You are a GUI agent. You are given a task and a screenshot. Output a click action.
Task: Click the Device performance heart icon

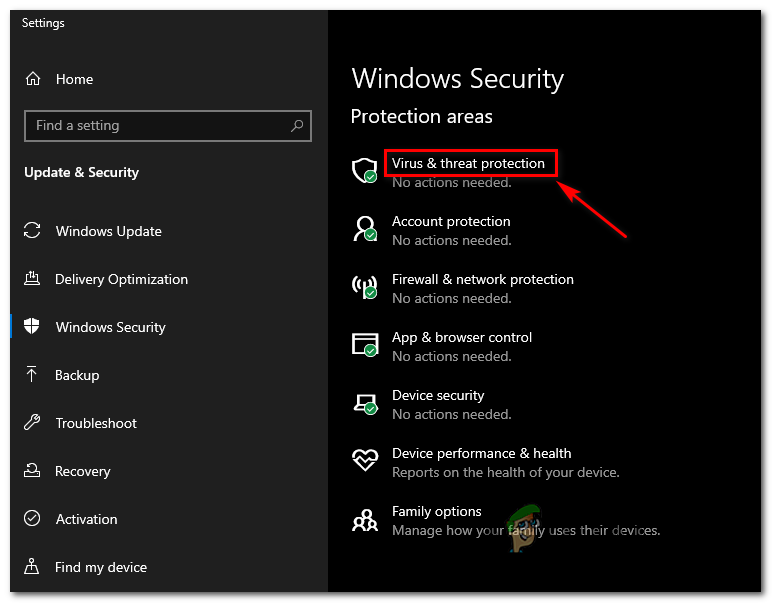[x=364, y=461]
